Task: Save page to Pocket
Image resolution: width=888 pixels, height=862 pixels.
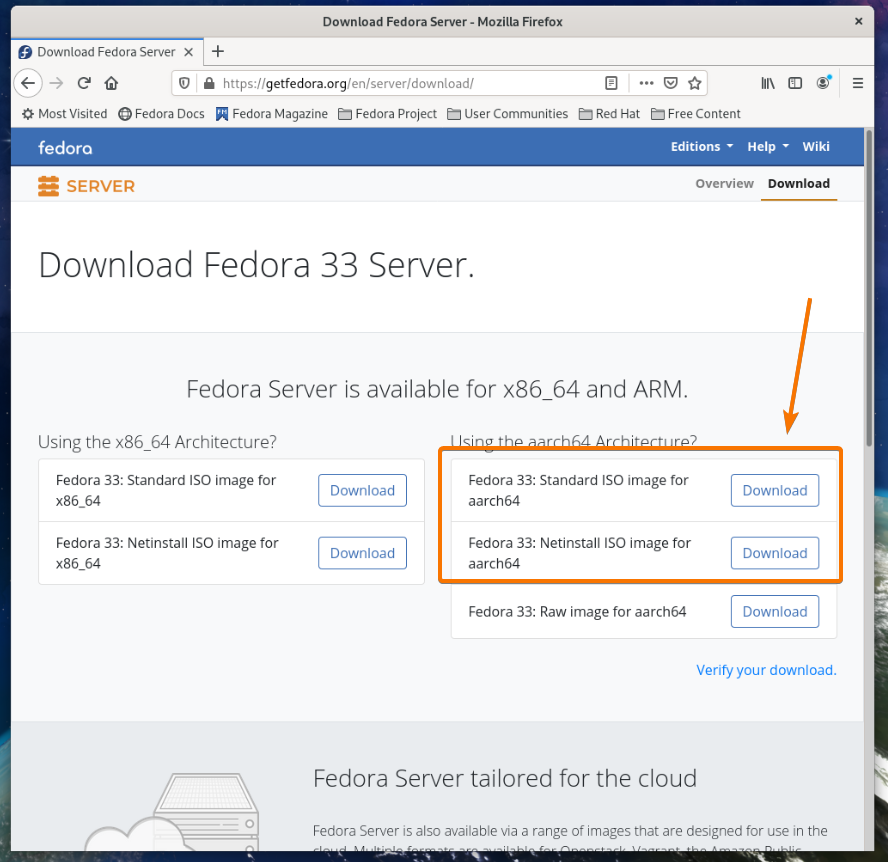Action: click(x=671, y=83)
